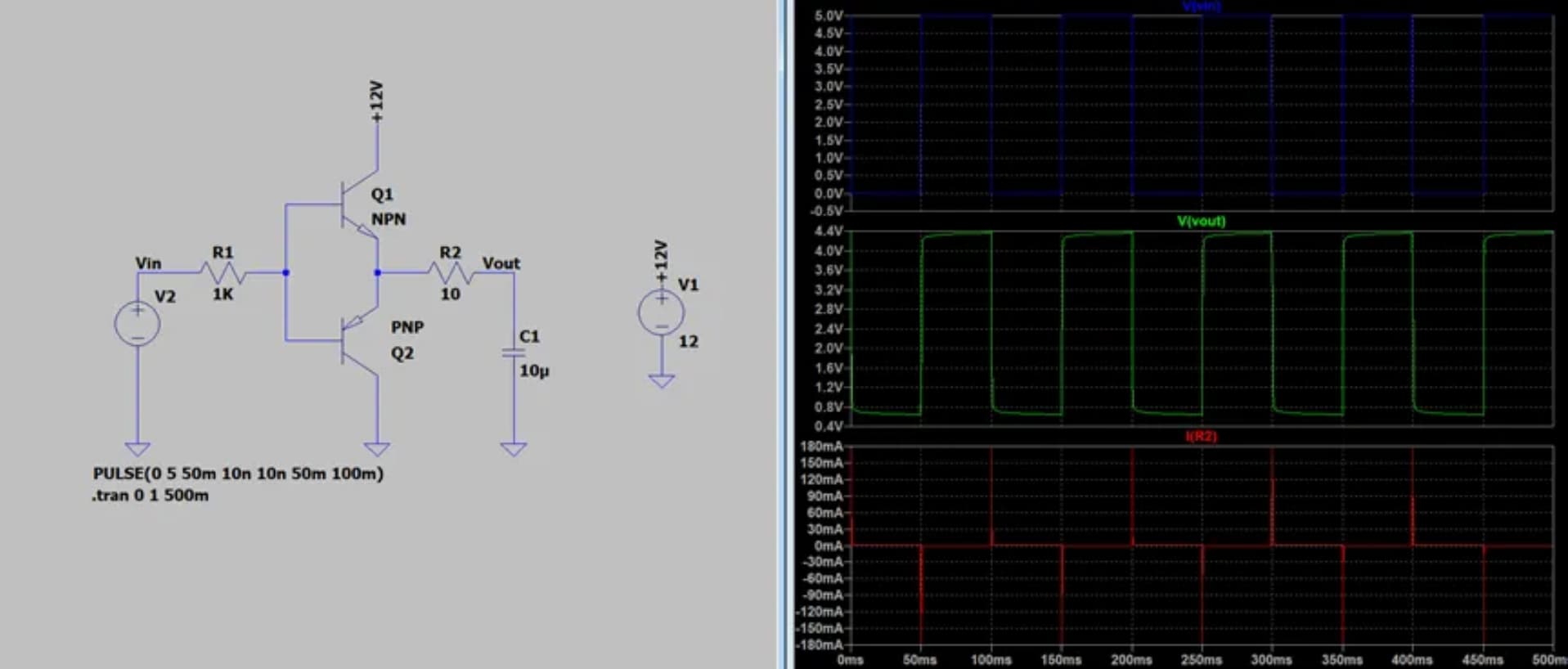1568x669 pixels.
Task: Click the V1 voltage source circle
Action: (661, 313)
